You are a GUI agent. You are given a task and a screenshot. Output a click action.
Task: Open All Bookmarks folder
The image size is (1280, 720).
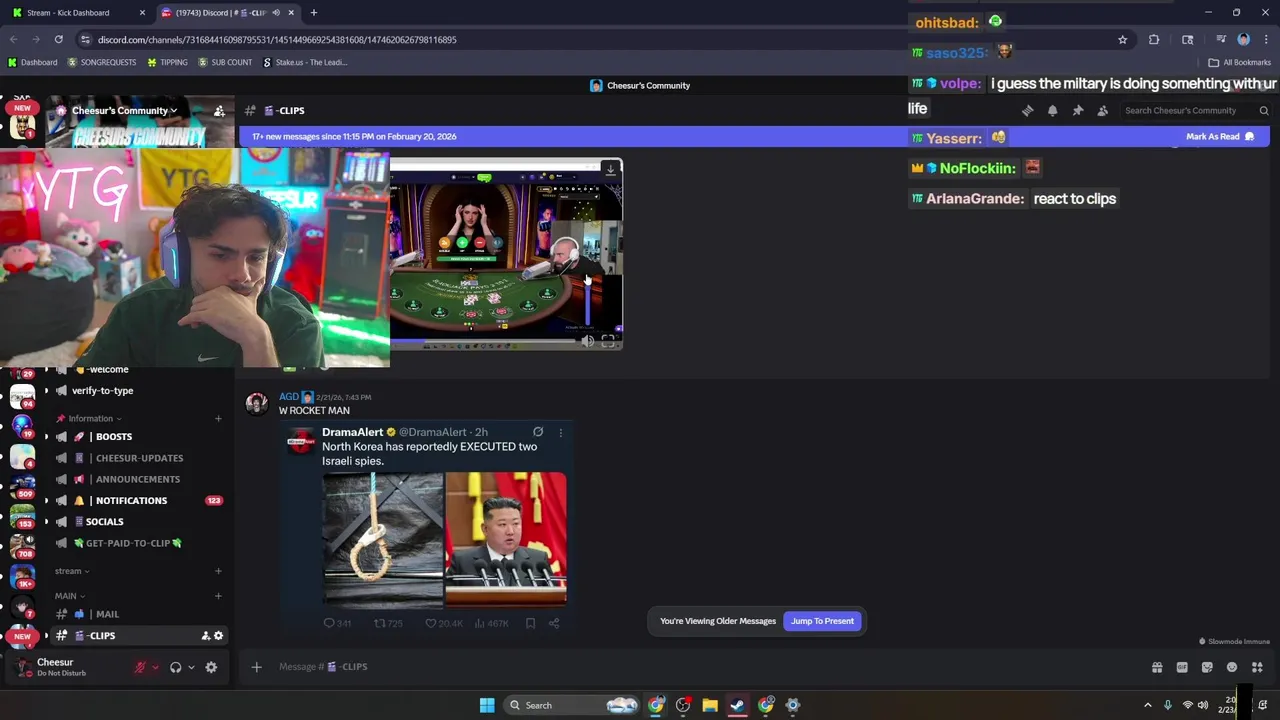(1240, 62)
